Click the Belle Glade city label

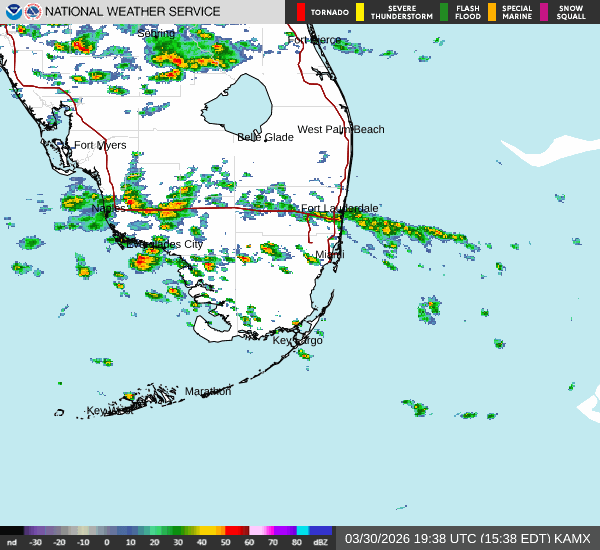click(265, 137)
